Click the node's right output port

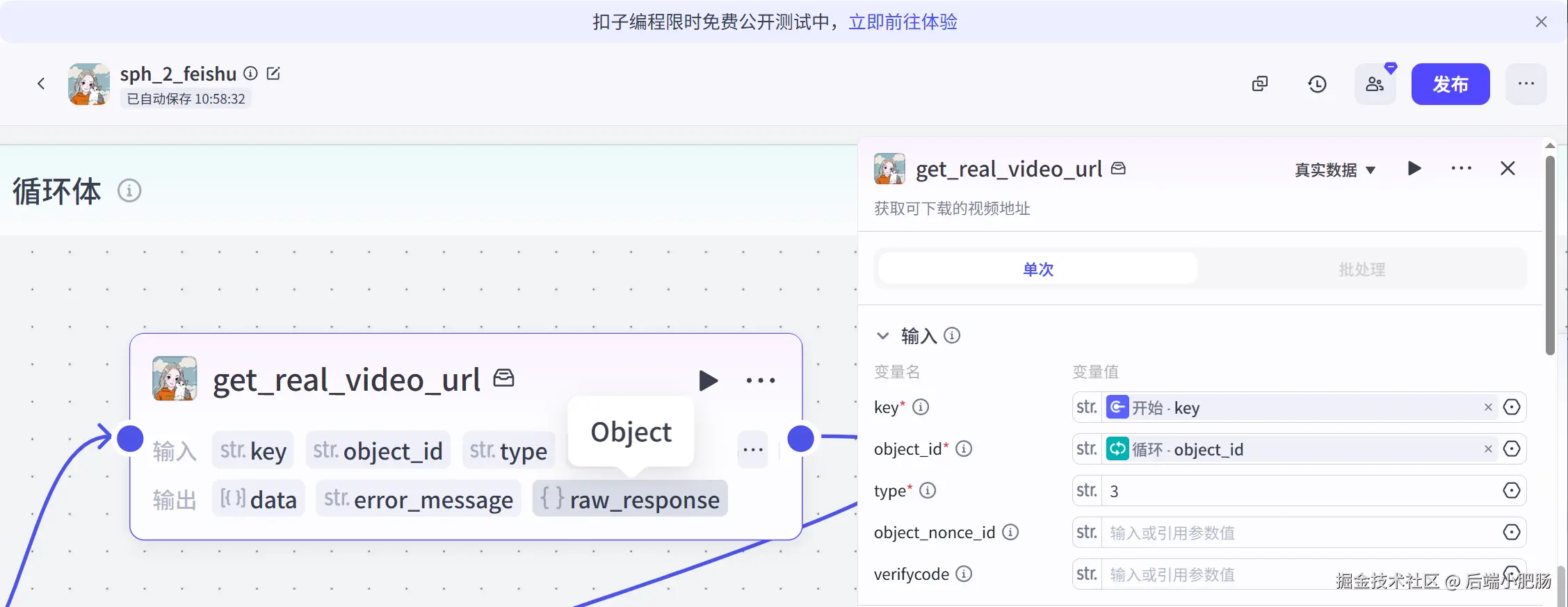pos(801,439)
